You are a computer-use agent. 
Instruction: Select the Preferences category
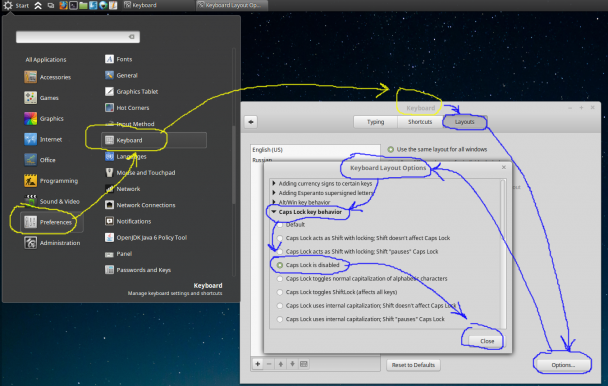[52, 222]
